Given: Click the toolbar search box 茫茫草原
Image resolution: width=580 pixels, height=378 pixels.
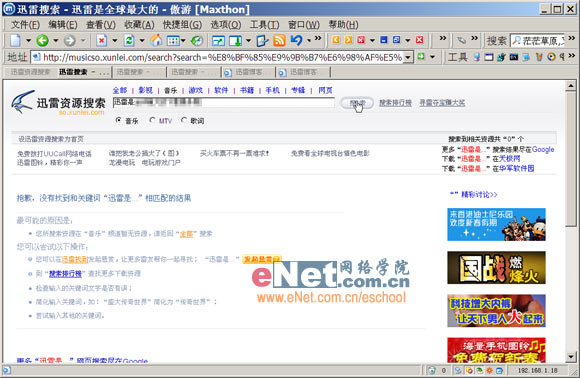Looking at the screenshot, I should pyautogui.click(x=538, y=40).
